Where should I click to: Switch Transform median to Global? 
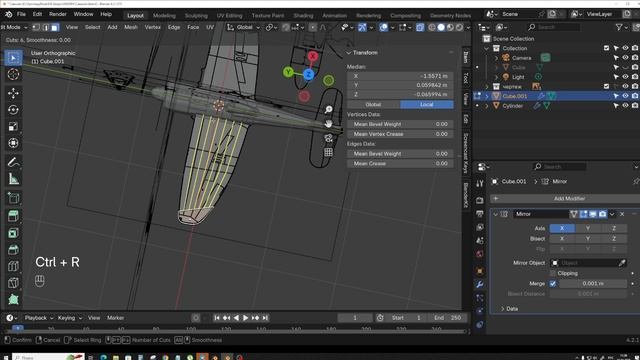tap(373, 104)
